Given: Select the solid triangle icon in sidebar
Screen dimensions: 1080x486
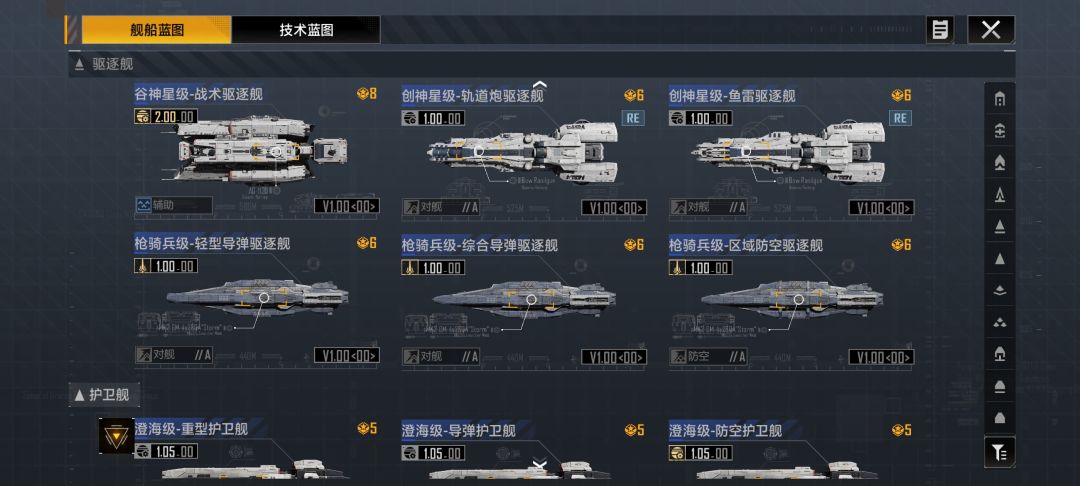Looking at the screenshot, I should (x=999, y=259).
